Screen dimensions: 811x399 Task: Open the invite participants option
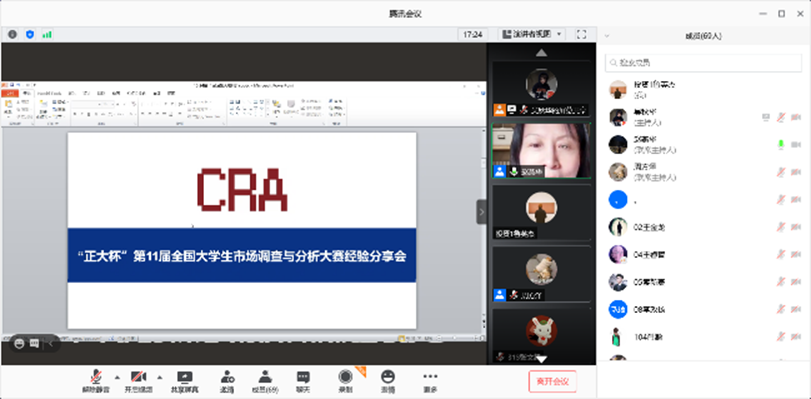227,381
